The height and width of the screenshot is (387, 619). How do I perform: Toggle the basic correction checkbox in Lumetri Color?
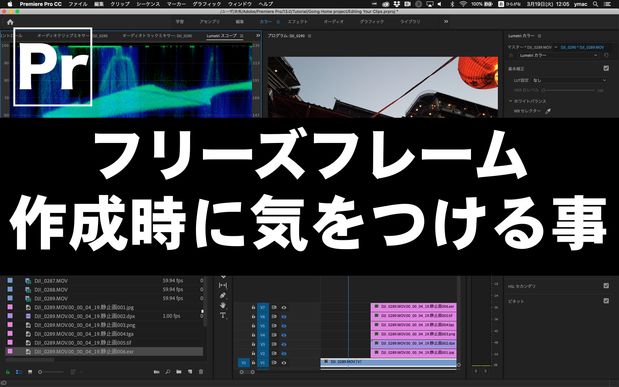coord(606,68)
